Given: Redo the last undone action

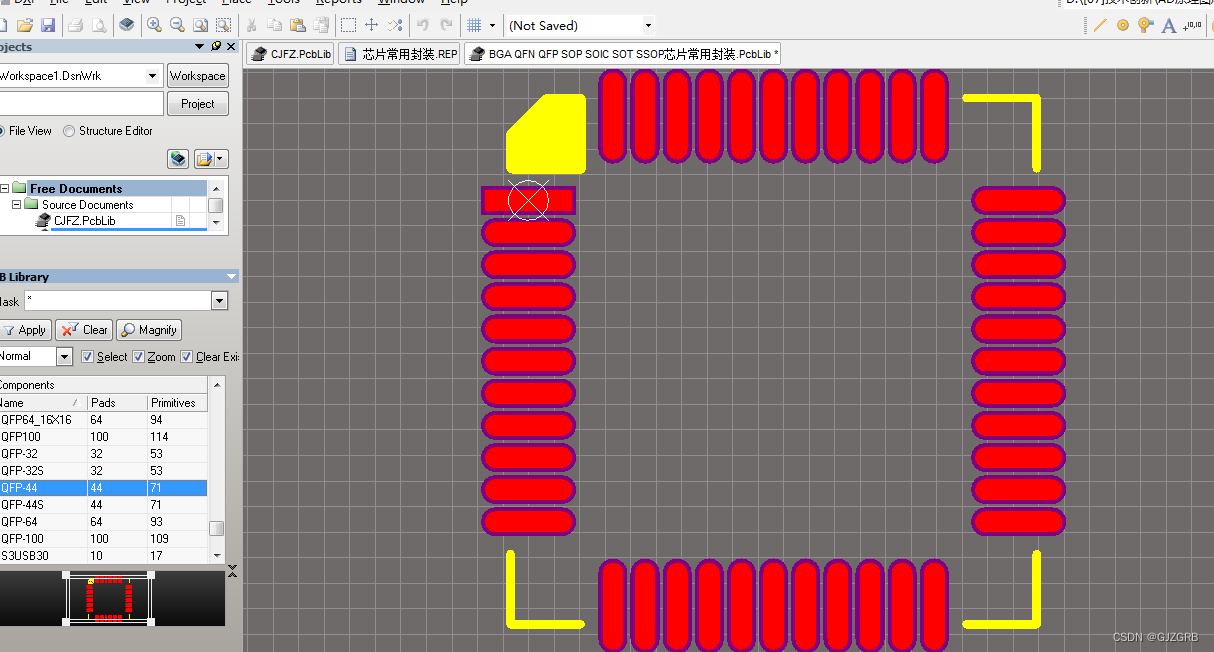Looking at the screenshot, I should point(446,24).
